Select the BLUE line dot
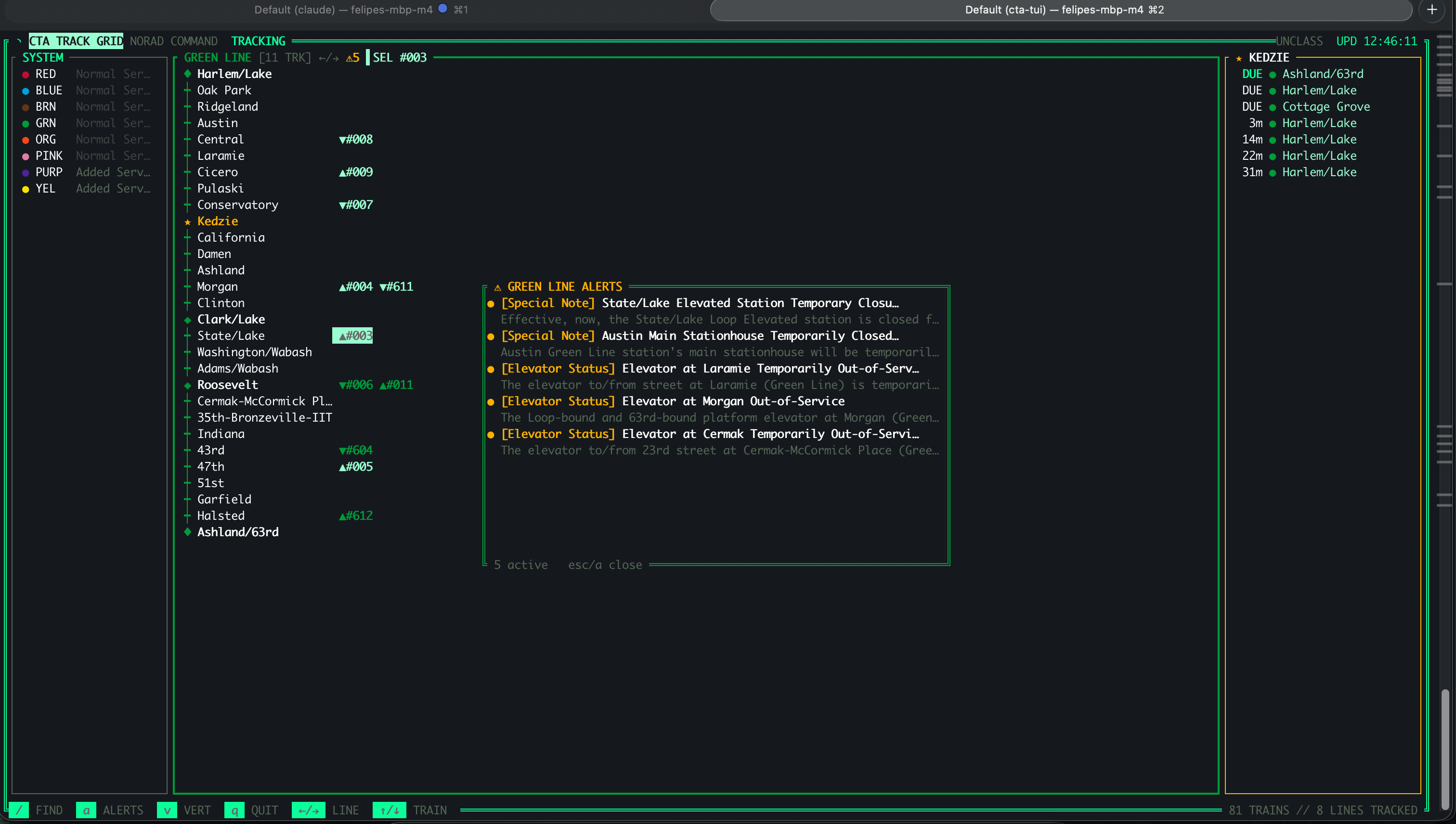The image size is (1456, 824). point(26,90)
